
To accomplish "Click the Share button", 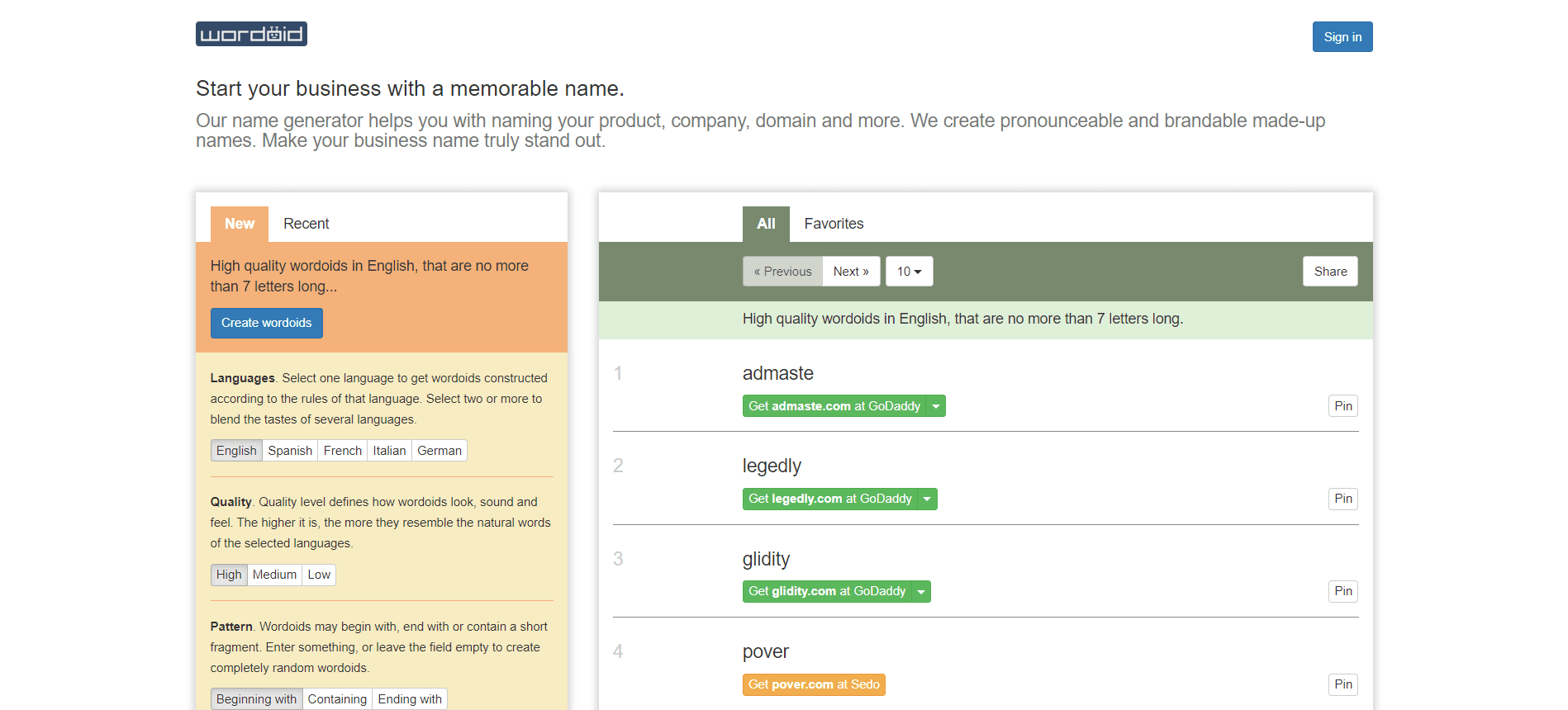I will click(1330, 272).
